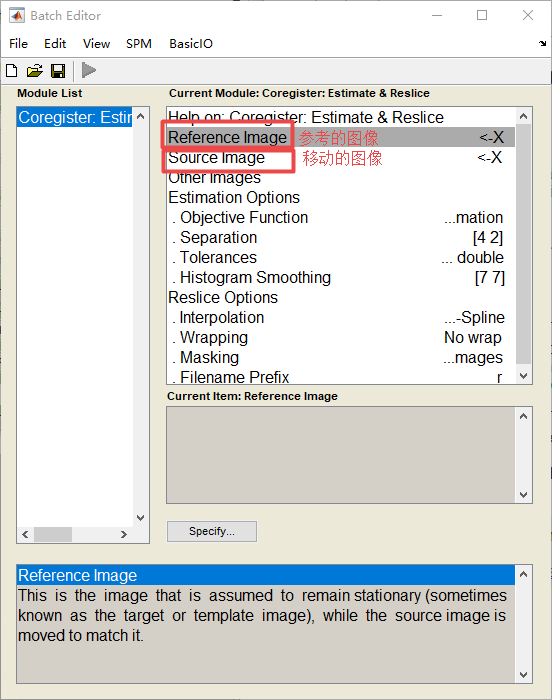Click up arrow of help text scrollbar

tap(523, 574)
